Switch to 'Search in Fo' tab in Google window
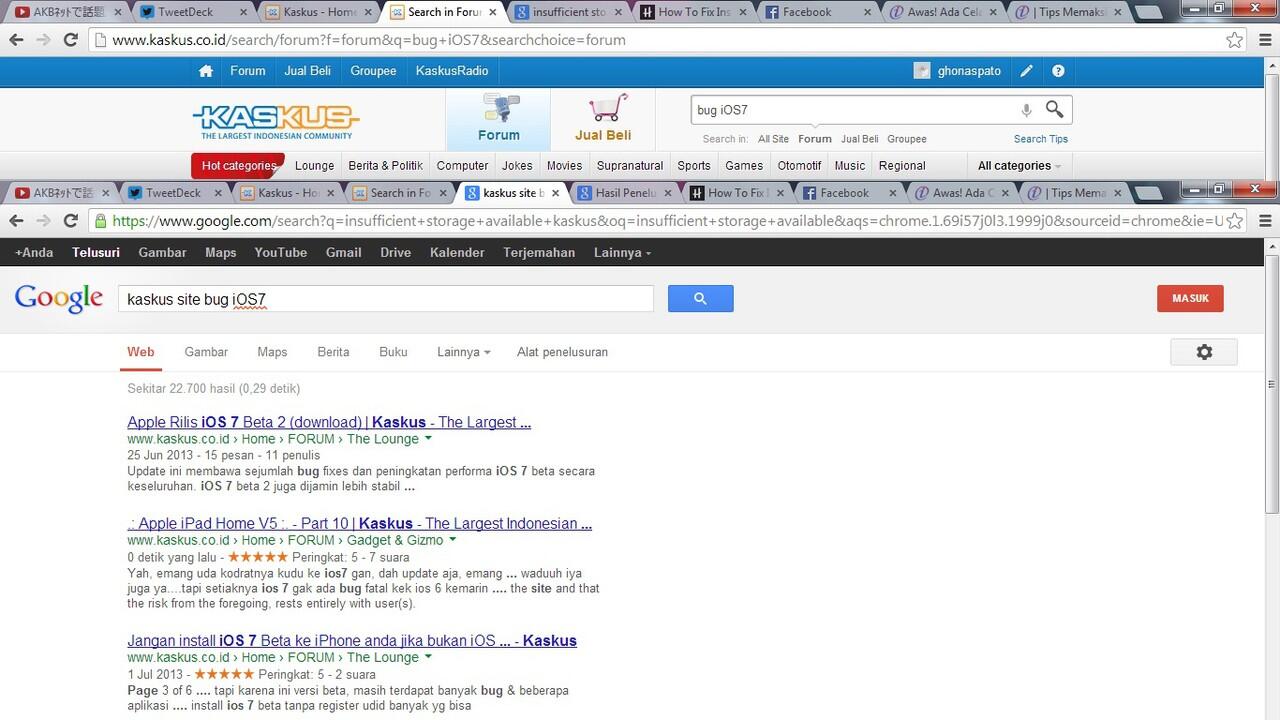This screenshot has height=720, width=1280. [x=400, y=193]
